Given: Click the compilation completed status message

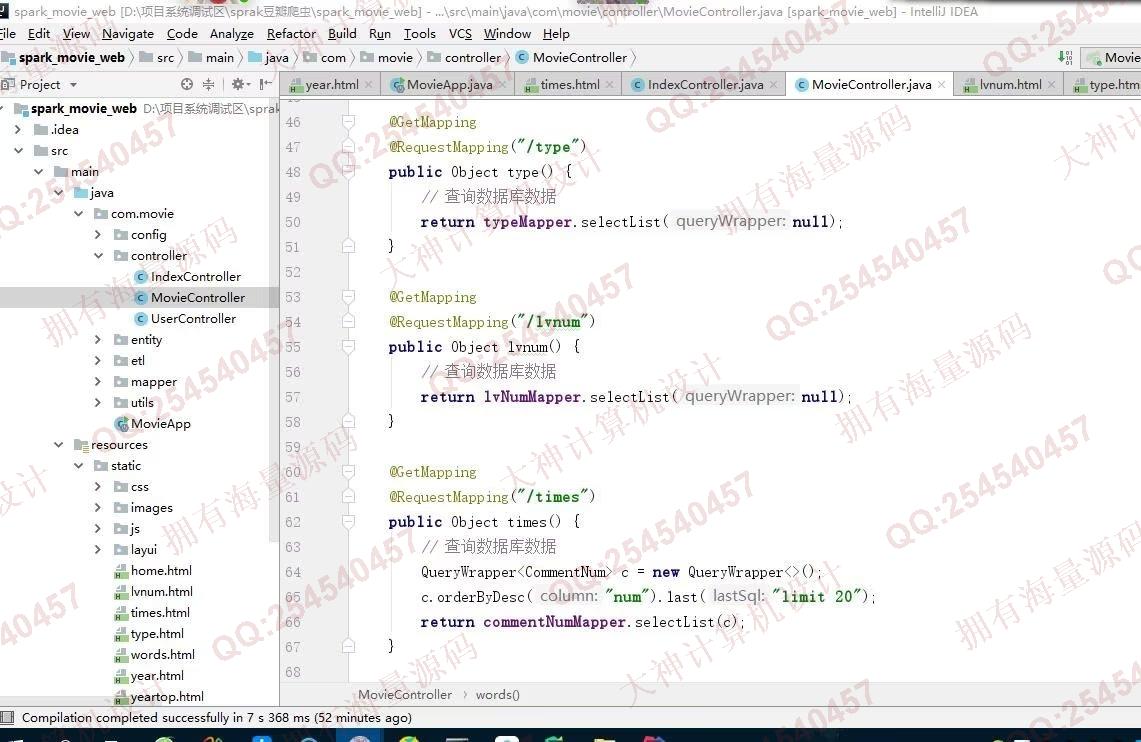Looking at the screenshot, I should click(x=217, y=717).
